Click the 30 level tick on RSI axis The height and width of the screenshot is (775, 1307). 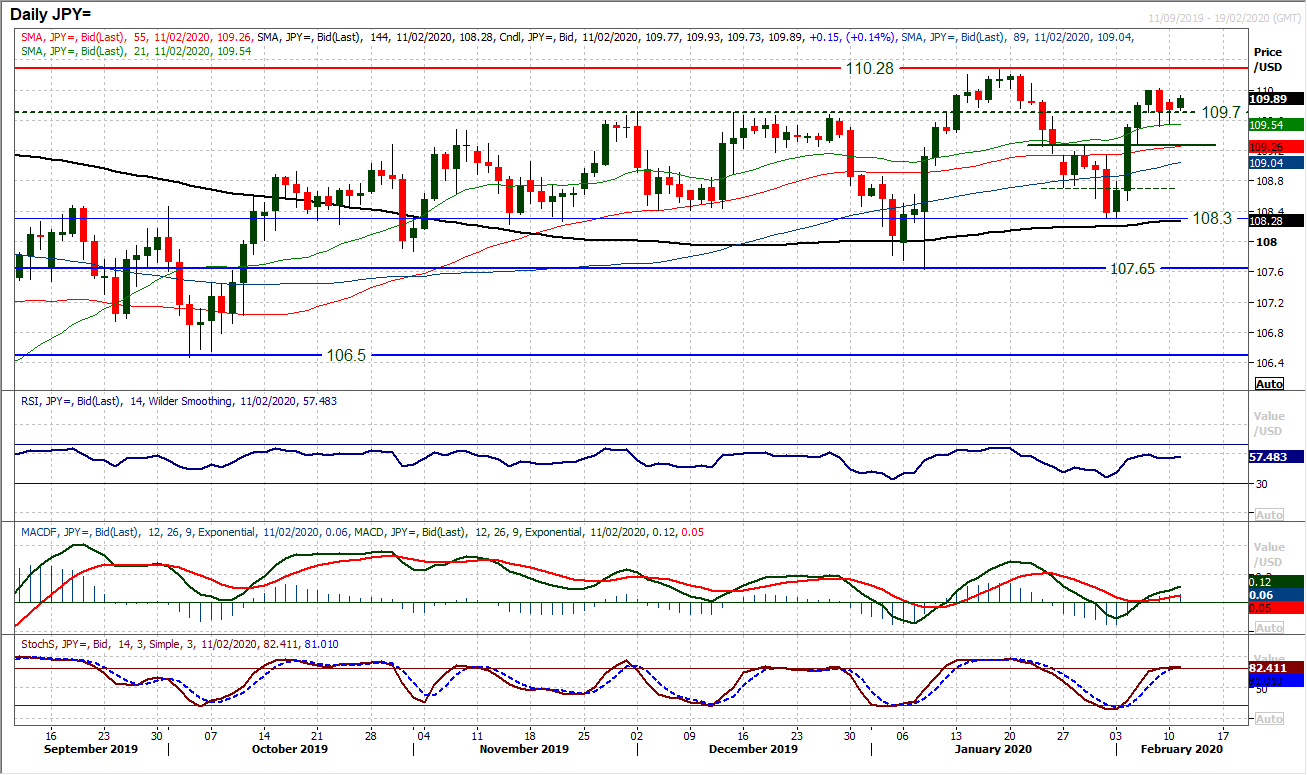(1262, 484)
